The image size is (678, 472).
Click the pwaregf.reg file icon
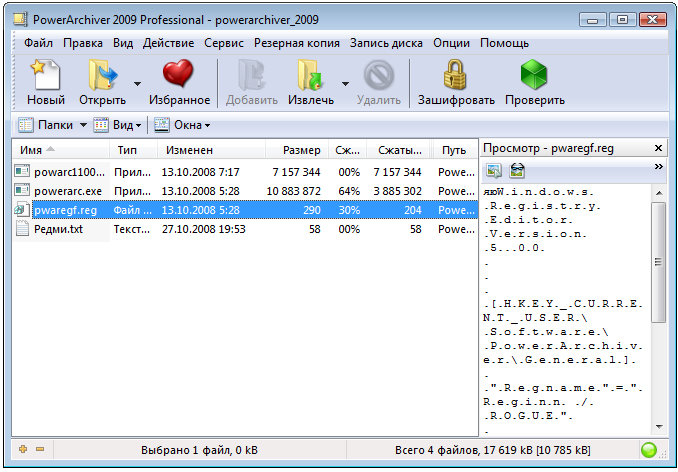point(22,210)
